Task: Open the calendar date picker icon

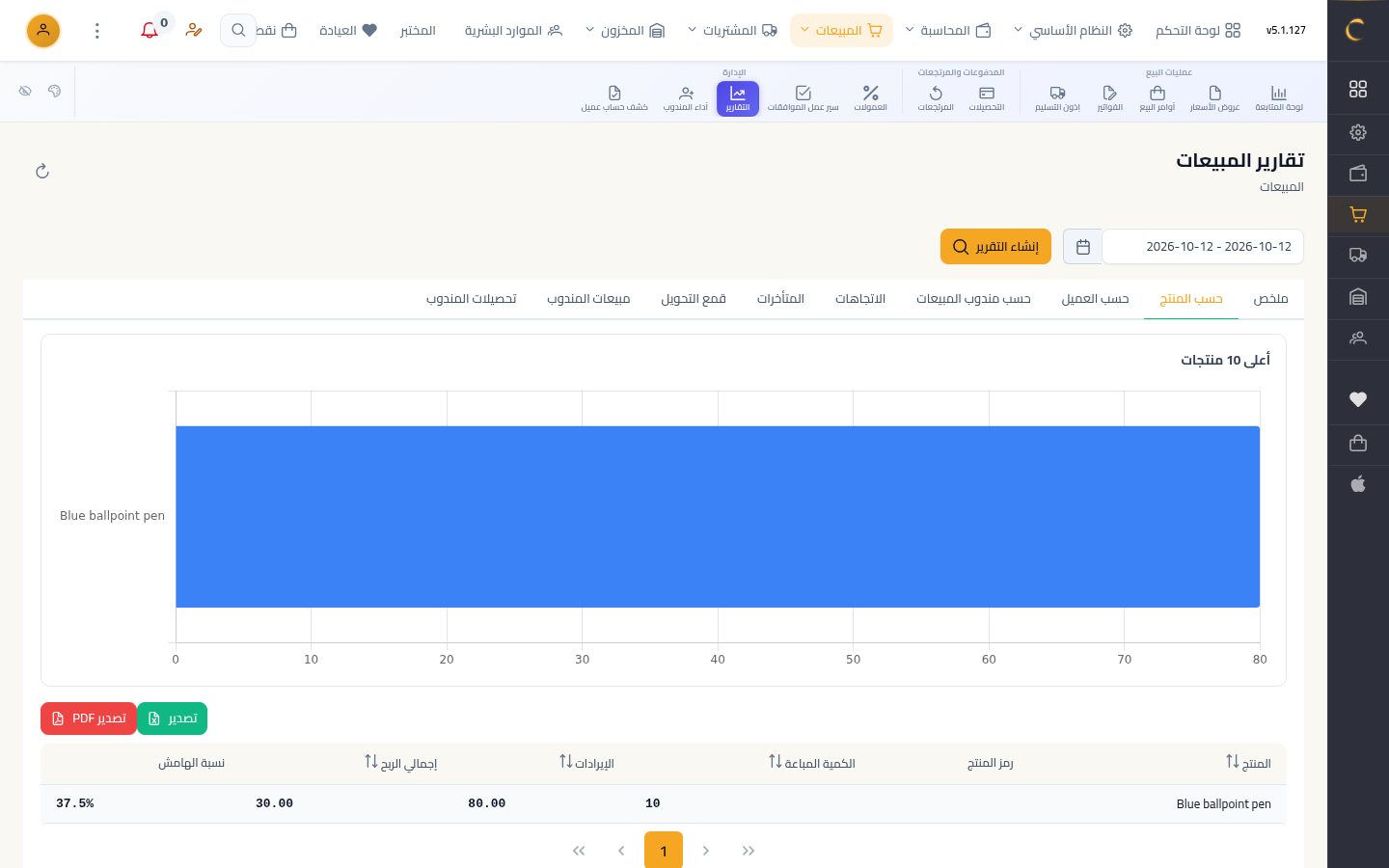Action: click(1082, 247)
